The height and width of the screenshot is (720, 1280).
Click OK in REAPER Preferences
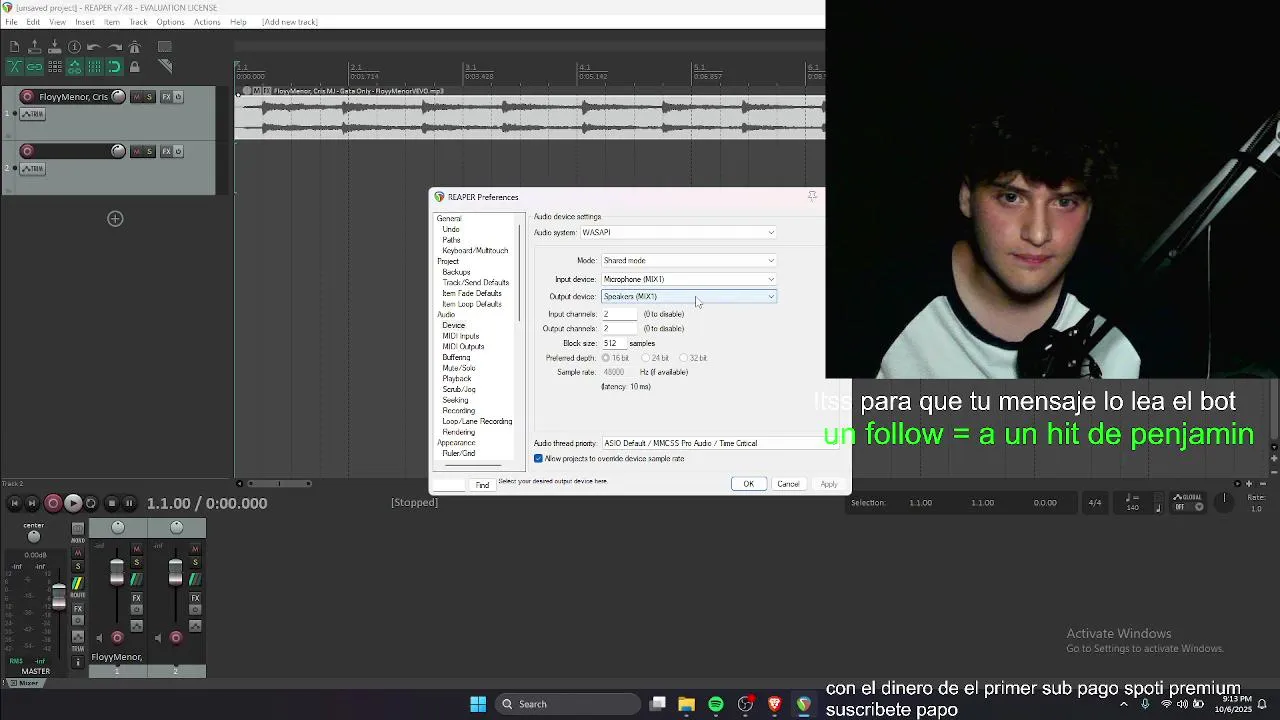click(x=748, y=484)
